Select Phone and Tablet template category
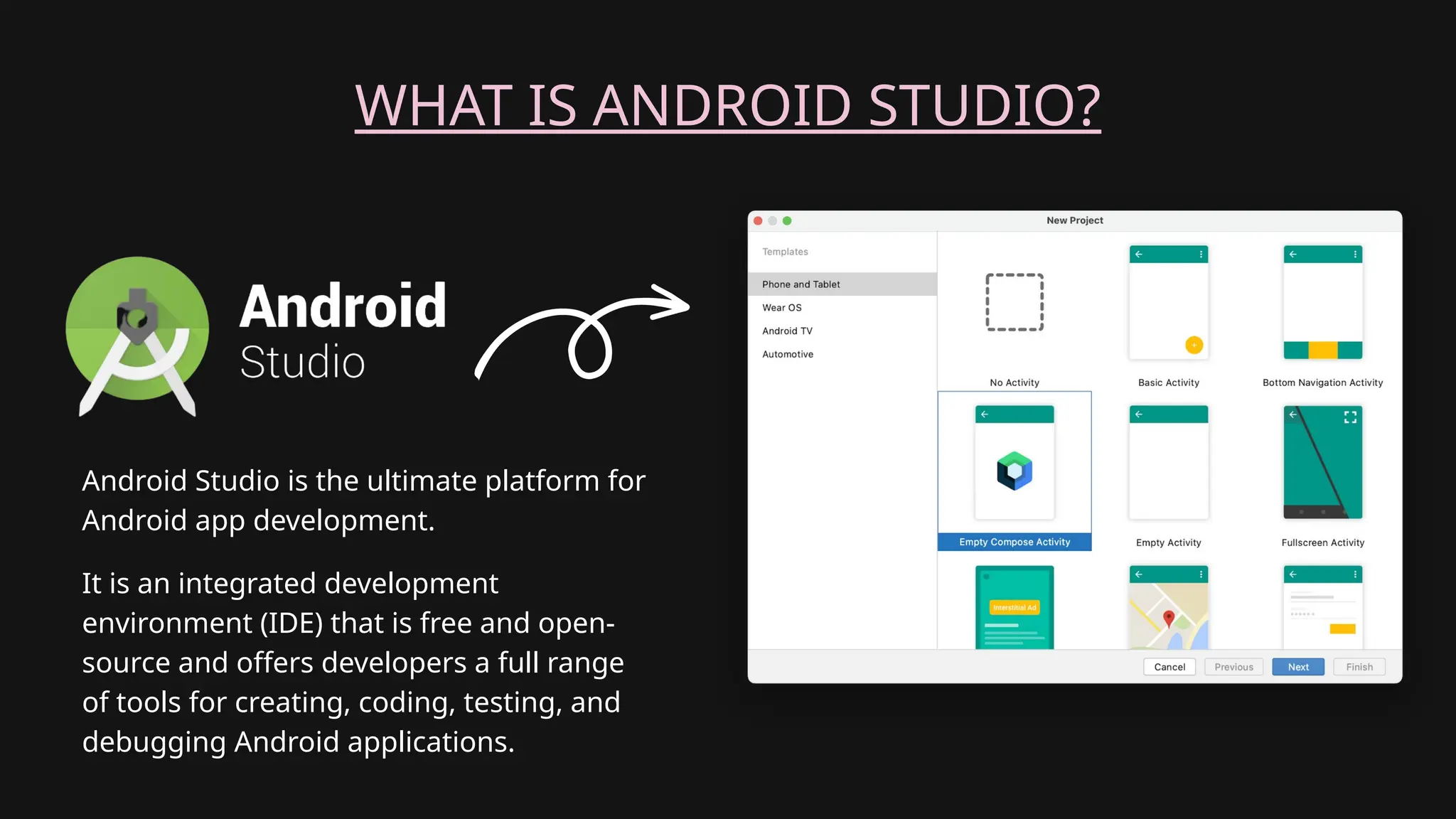 [x=842, y=284]
